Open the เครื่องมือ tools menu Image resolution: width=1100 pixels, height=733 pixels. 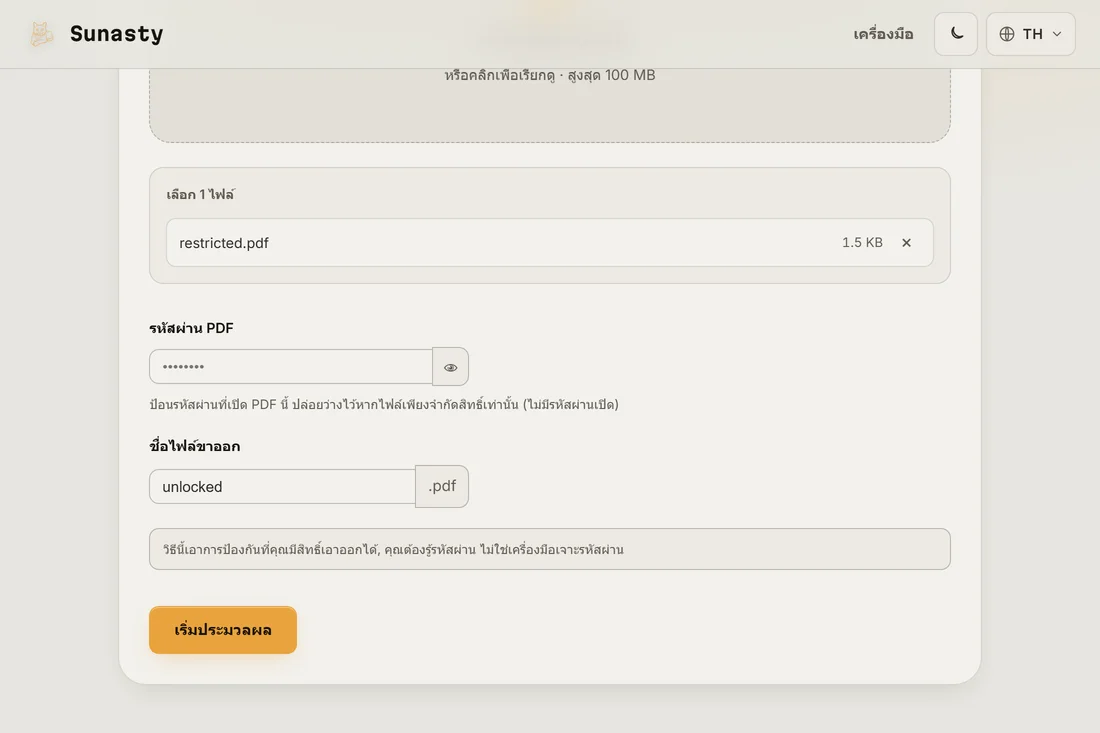pyautogui.click(x=883, y=34)
